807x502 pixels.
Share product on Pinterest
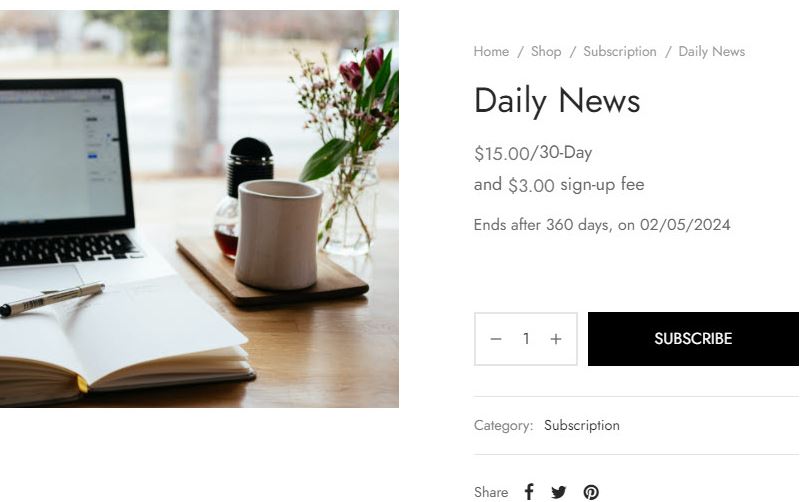click(591, 492)
